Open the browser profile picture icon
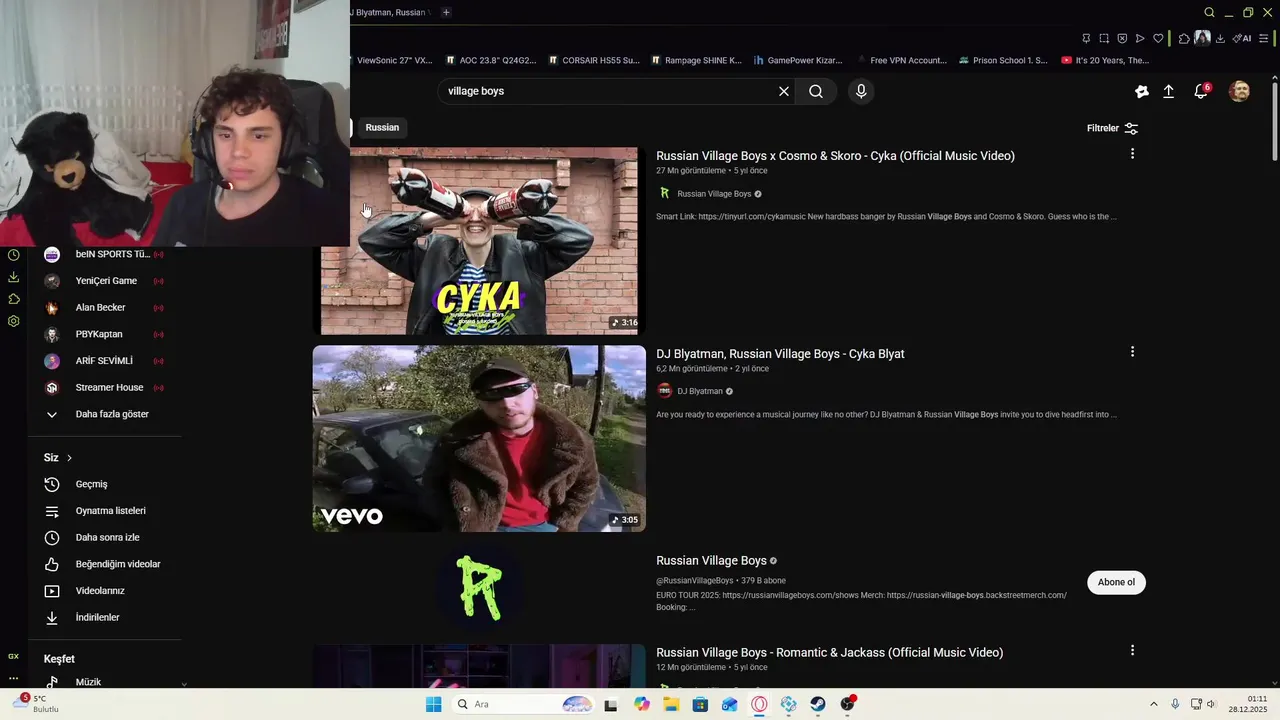 [1202, 38]
